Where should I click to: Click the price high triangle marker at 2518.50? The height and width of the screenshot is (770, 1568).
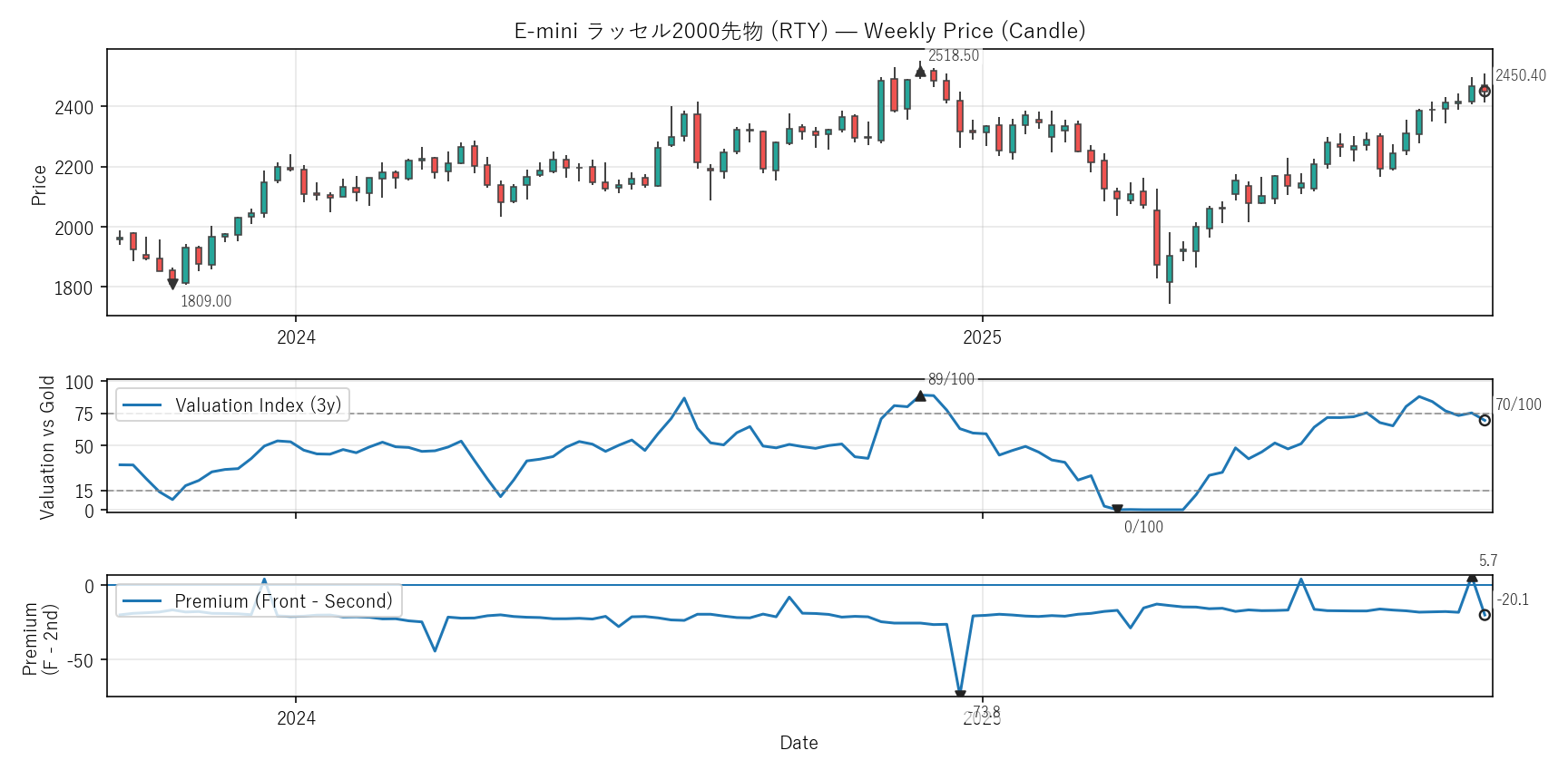click(x=920, y=71)
